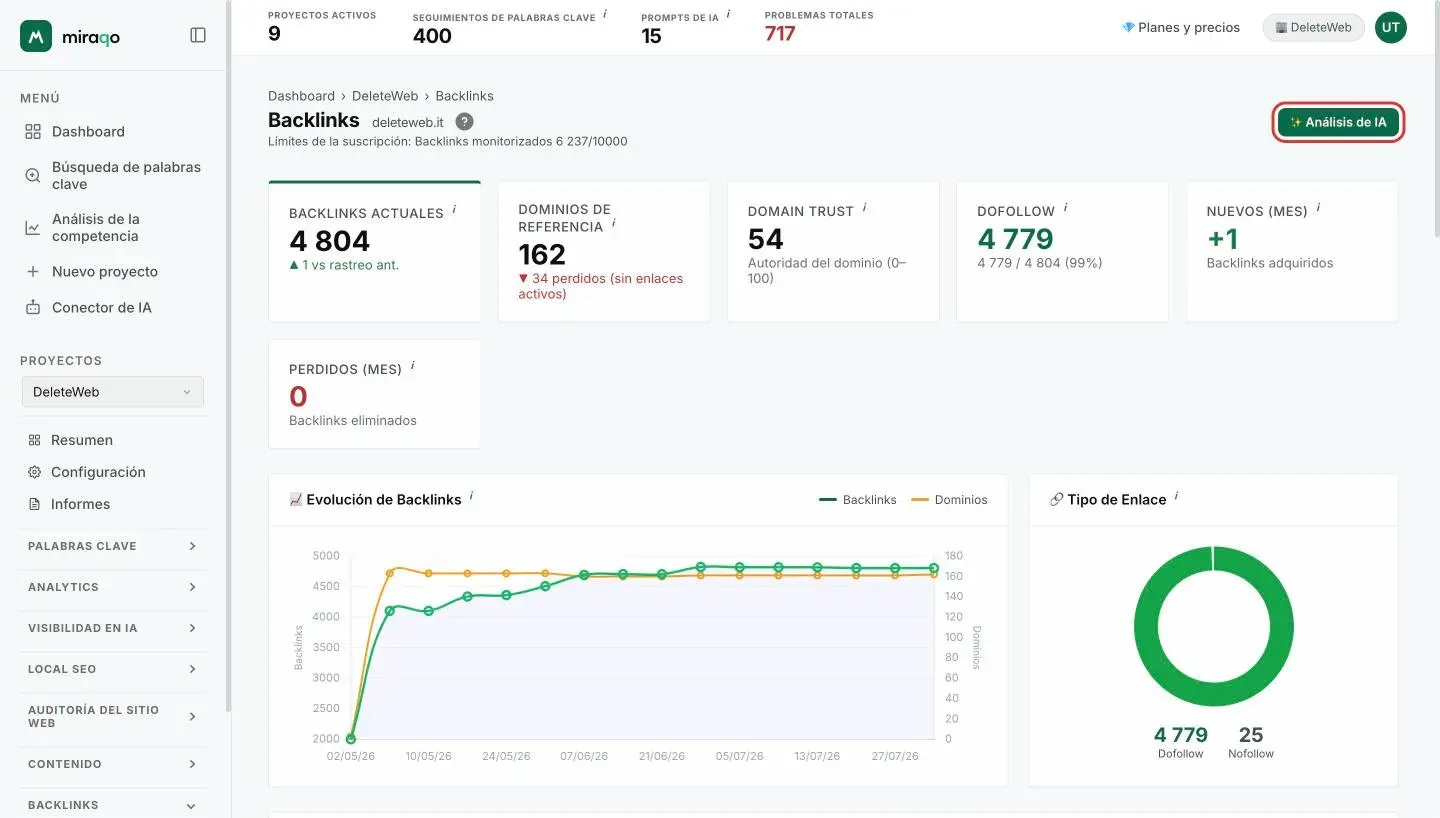Screen dimensions: 1440x818
Task: Expand the Visibilidad en IA section
Action: (x=112, y=628)
